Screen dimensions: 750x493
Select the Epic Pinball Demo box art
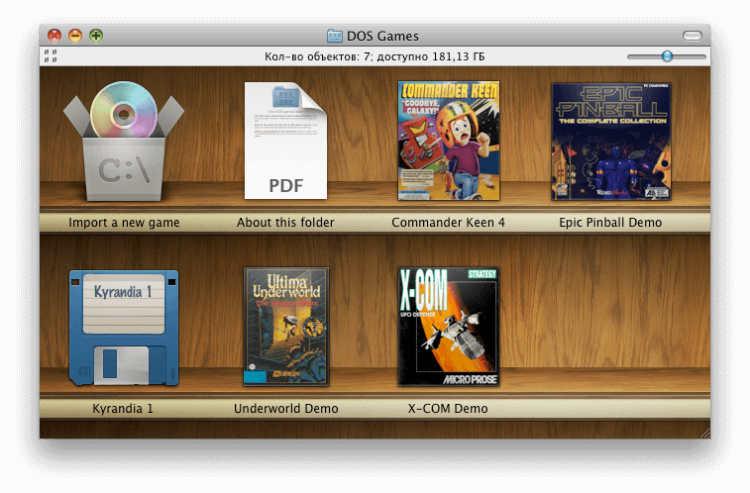[611, 141]
